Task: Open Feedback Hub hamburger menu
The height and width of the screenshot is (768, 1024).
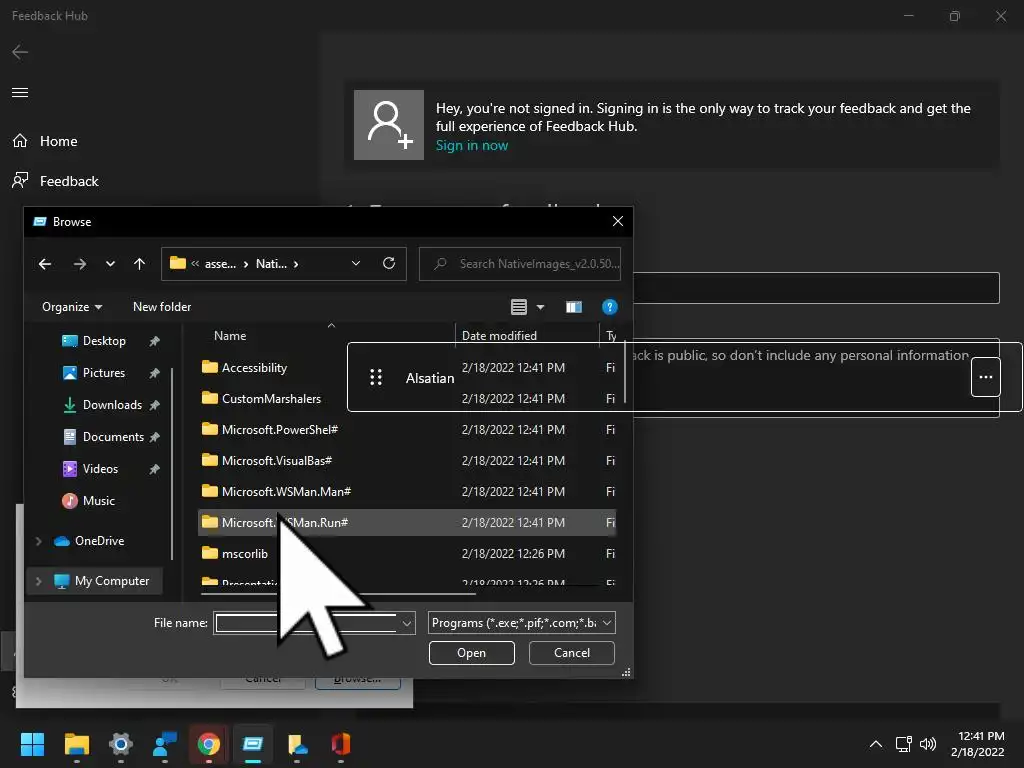Action: [x=20, y=92]
